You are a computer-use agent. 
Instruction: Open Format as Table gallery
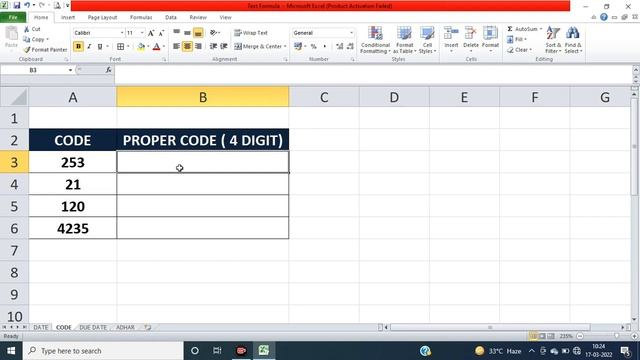[x=404, y=40]
